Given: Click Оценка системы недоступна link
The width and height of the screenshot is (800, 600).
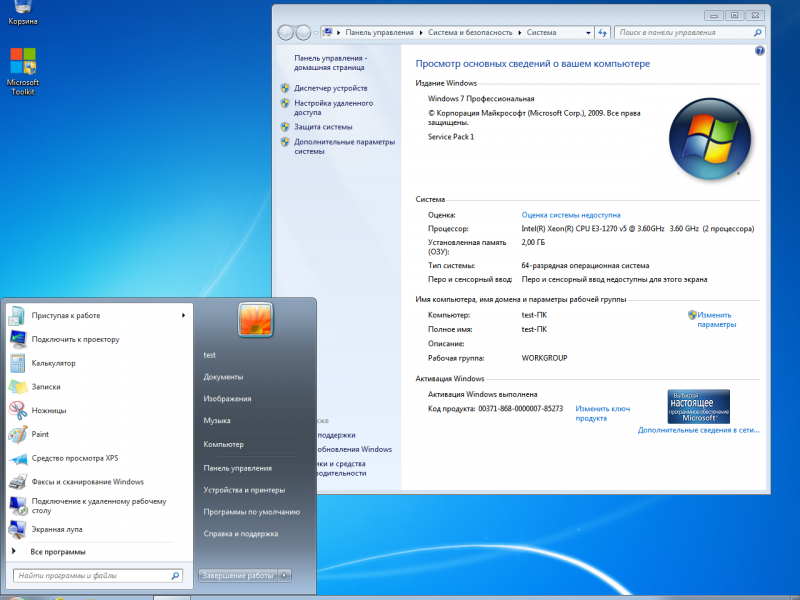Looking at the screenshot, I should coord(571,215).
